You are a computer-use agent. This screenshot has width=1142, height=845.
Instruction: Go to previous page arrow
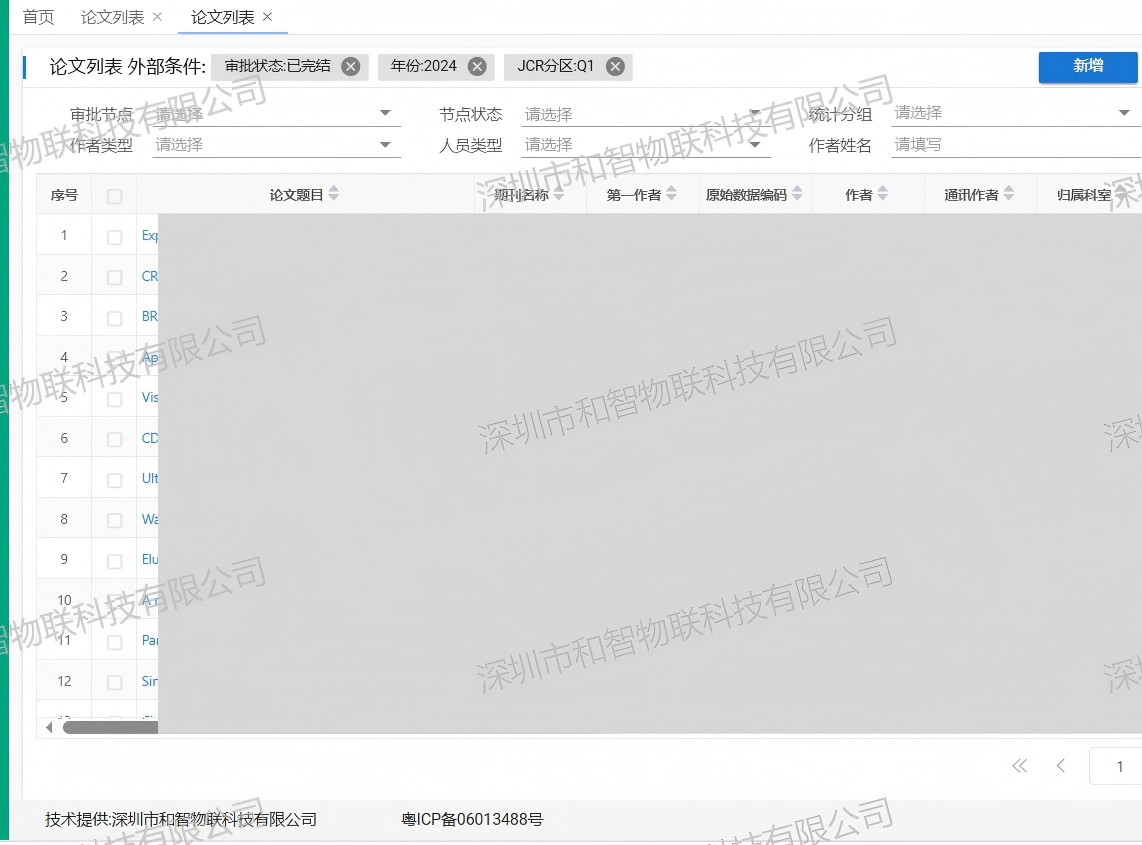pyautogui.click(x=1060, y=766)
